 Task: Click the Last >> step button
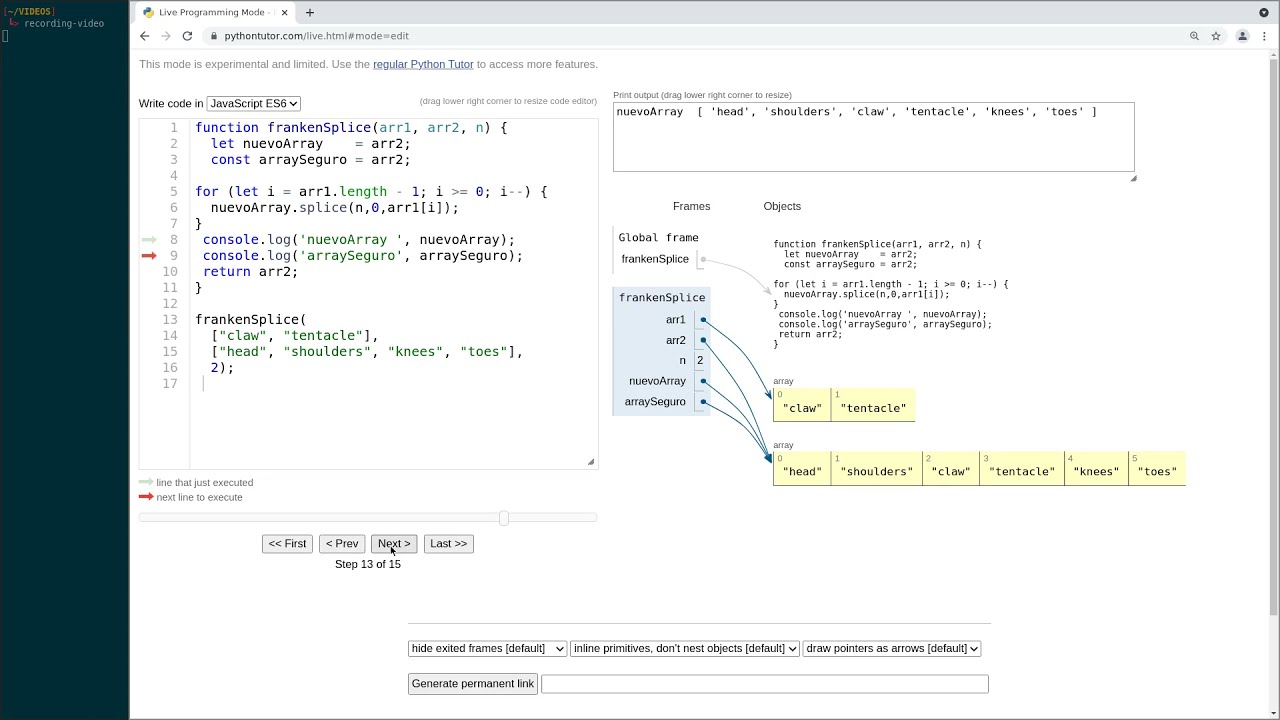click(448, 544)
